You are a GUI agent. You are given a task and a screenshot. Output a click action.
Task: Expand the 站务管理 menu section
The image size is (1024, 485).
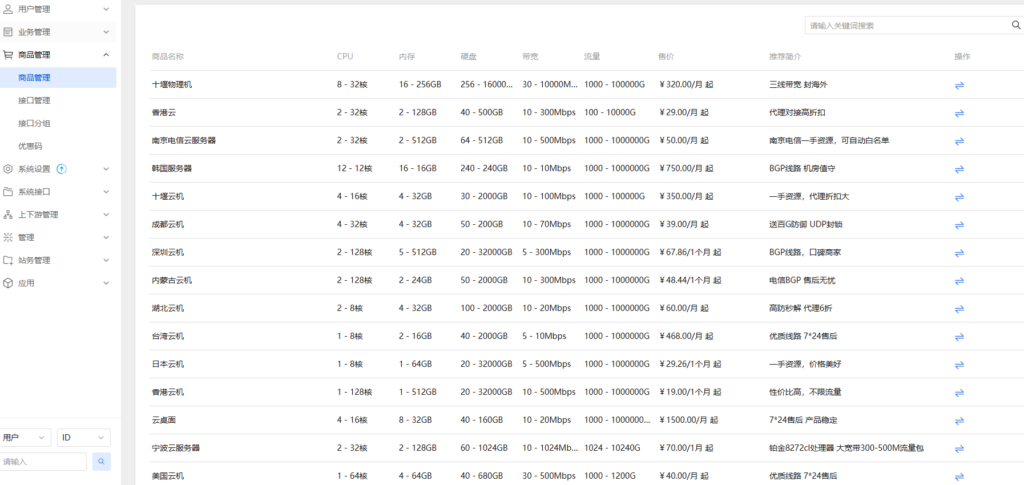point(58,260)
